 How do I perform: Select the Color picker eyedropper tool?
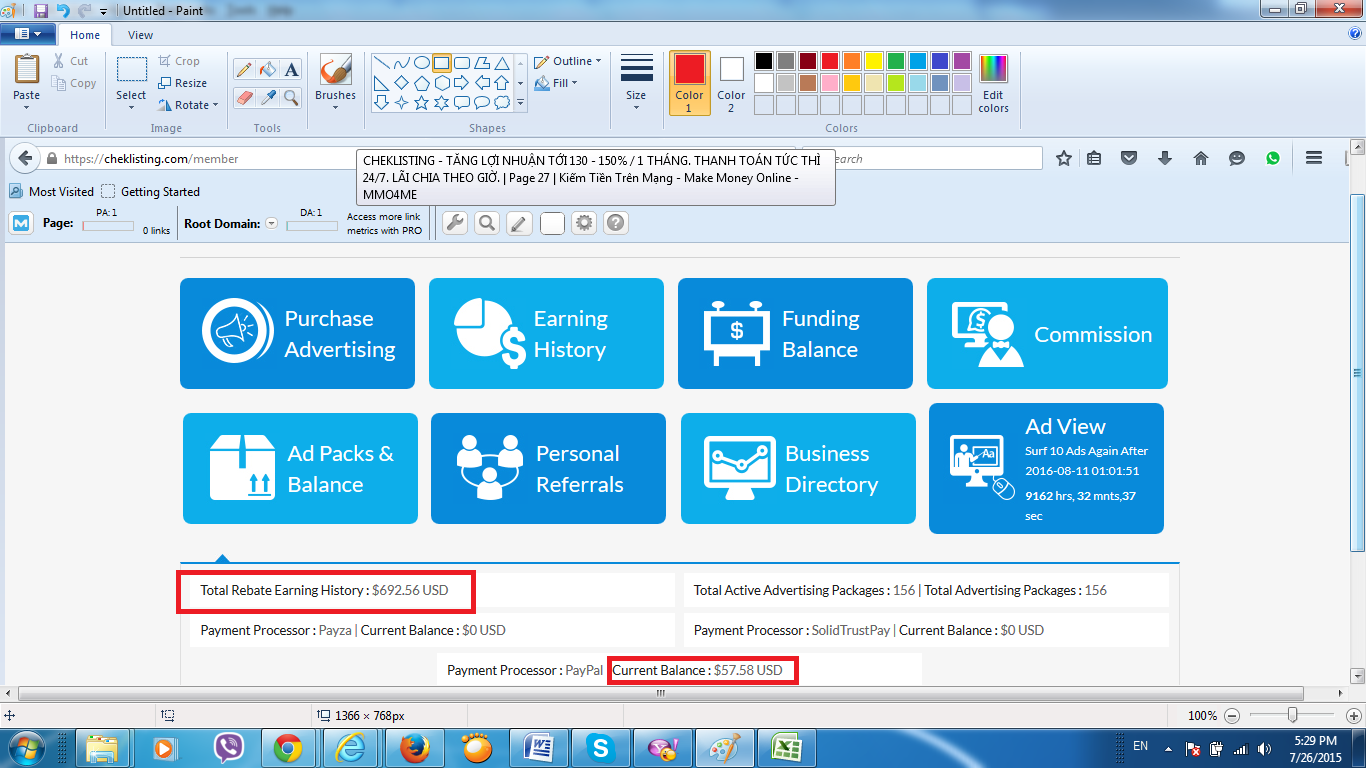[267, 97]
